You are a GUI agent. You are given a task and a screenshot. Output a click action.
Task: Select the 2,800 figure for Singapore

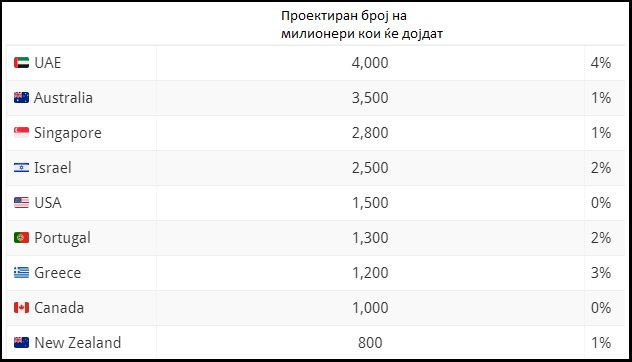point(370,133)
